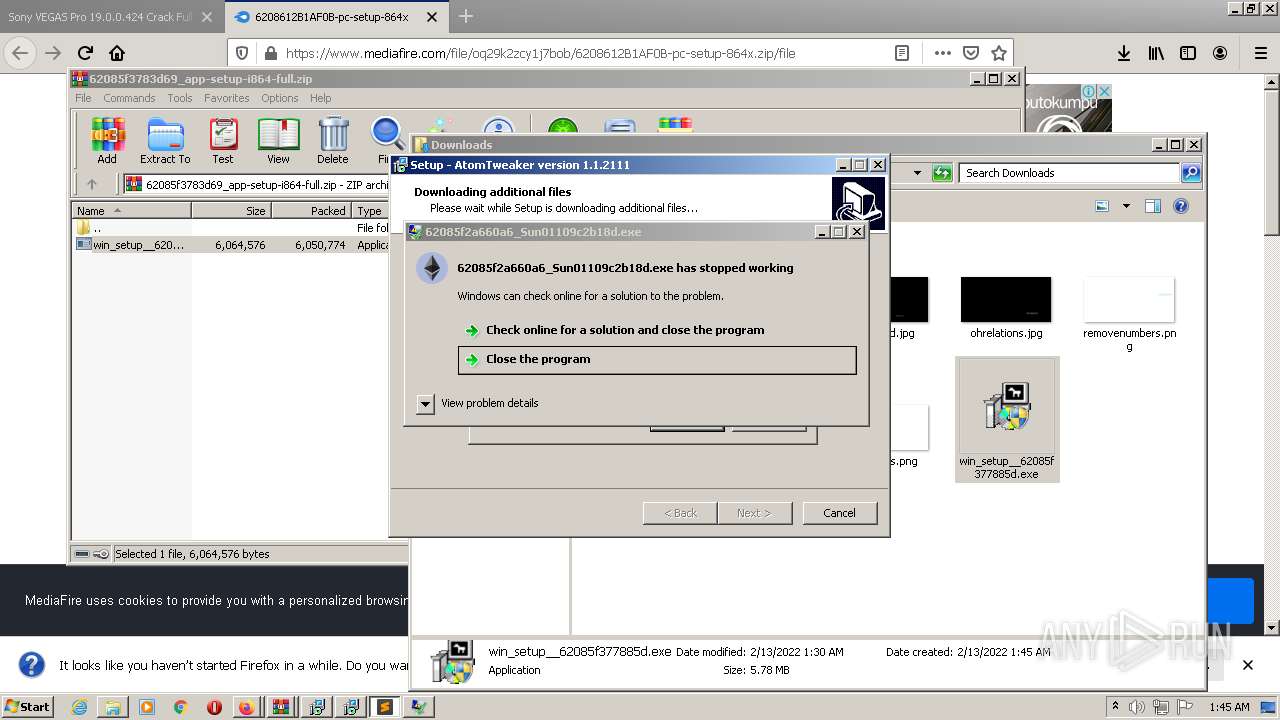Open view options dropdown in Downloads
Screen dimensions: 1280x720
pos(1126,206)
